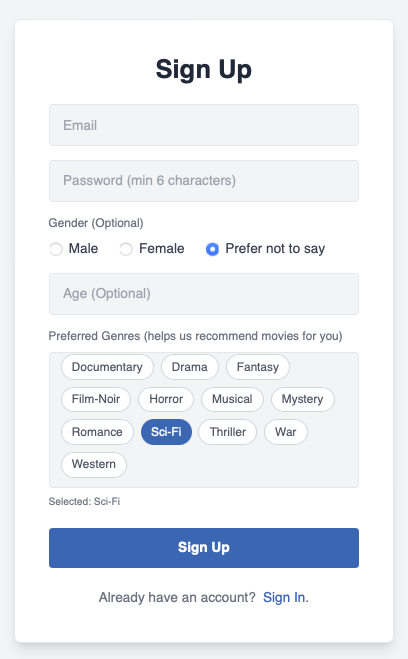
Task: Add Film-Noir to preferred genres
Action: coord(96,399)
